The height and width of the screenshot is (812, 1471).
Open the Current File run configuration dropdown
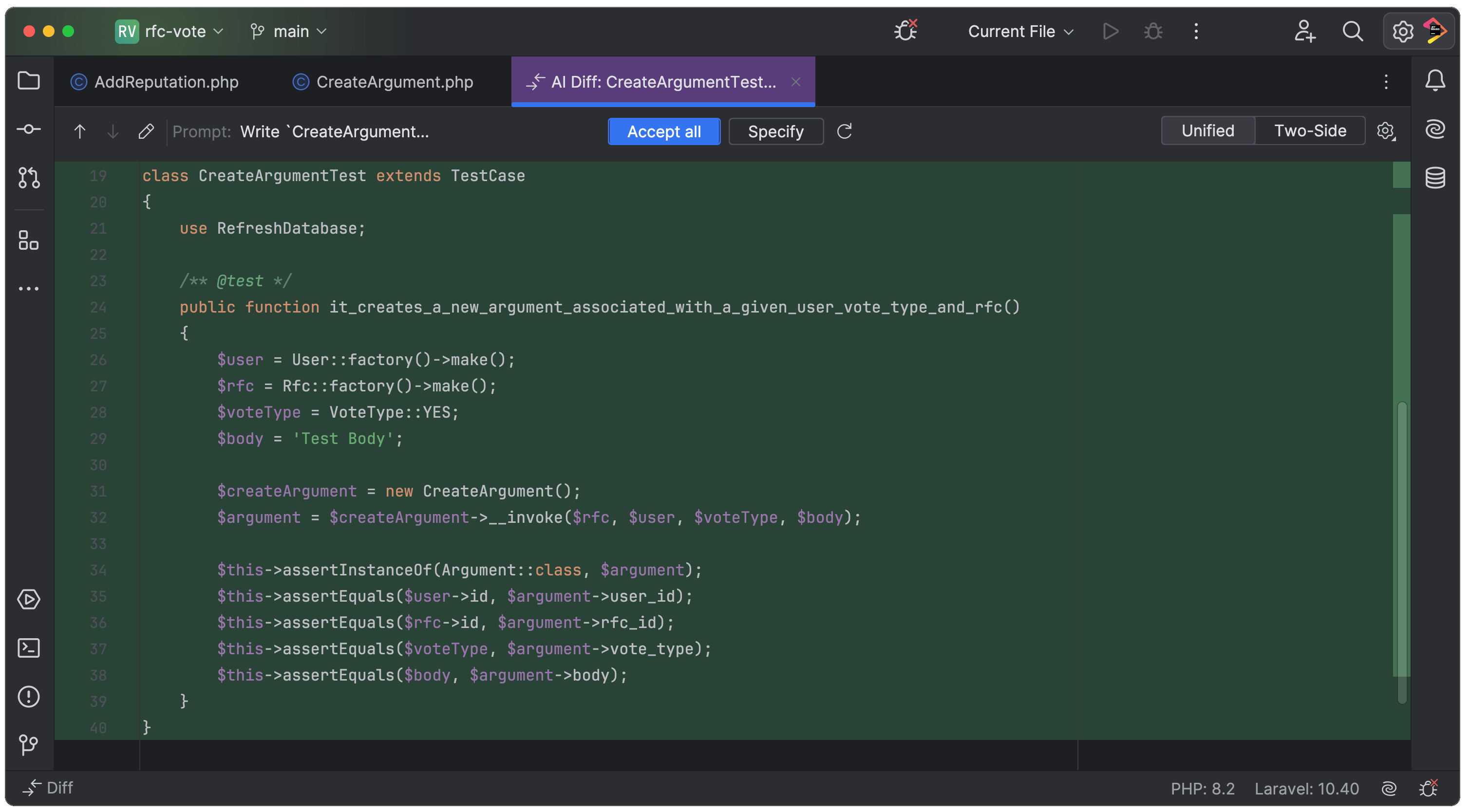pos(1019,31)
